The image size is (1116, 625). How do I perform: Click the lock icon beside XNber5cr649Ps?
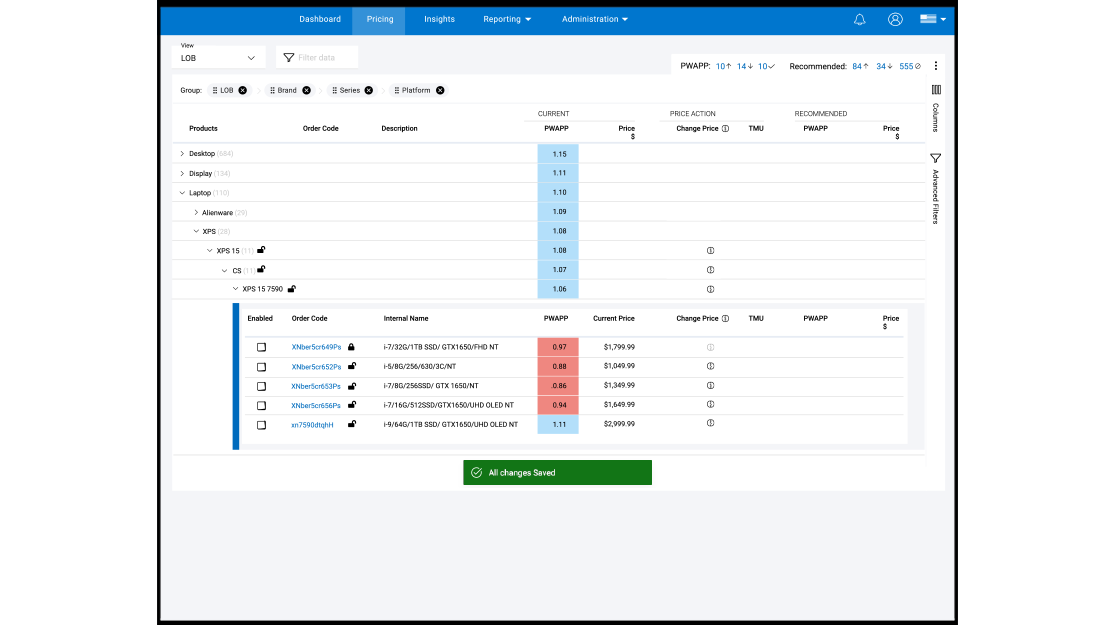[x=351, y=347]
